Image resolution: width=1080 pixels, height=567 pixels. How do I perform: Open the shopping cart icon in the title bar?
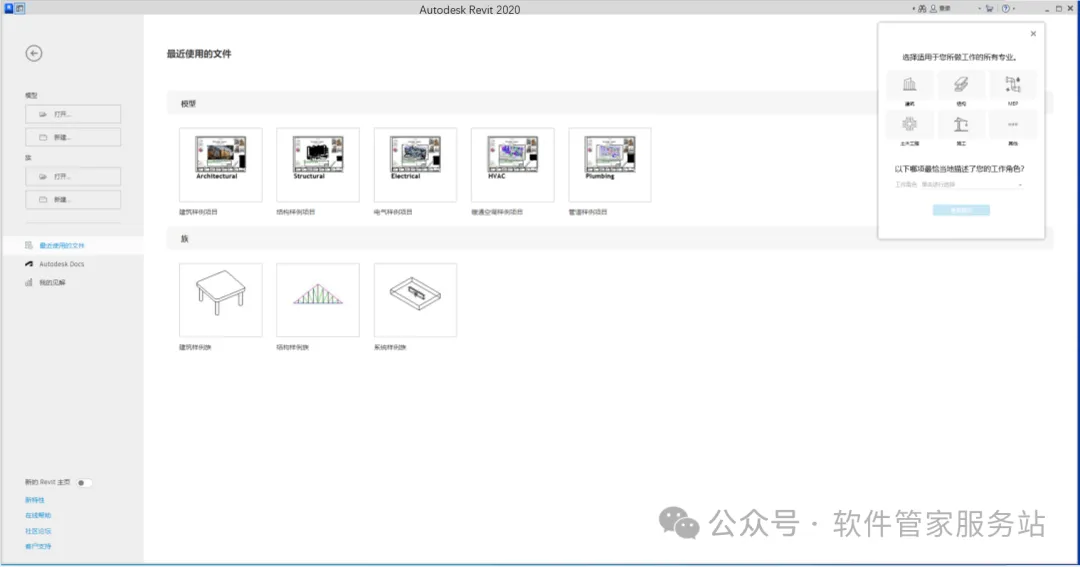(990, 9)
